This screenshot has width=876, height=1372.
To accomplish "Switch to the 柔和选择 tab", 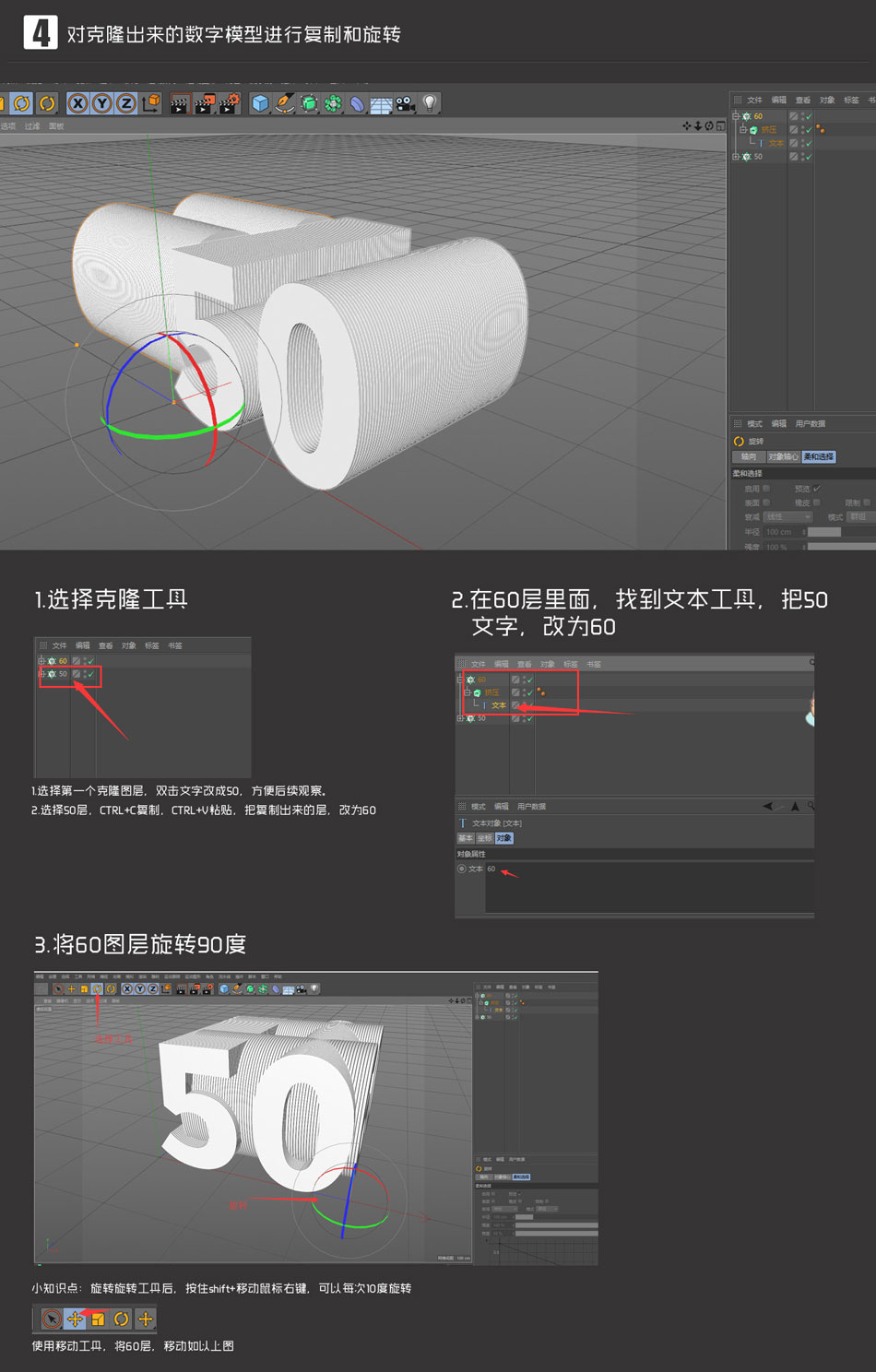I will 819,456.
